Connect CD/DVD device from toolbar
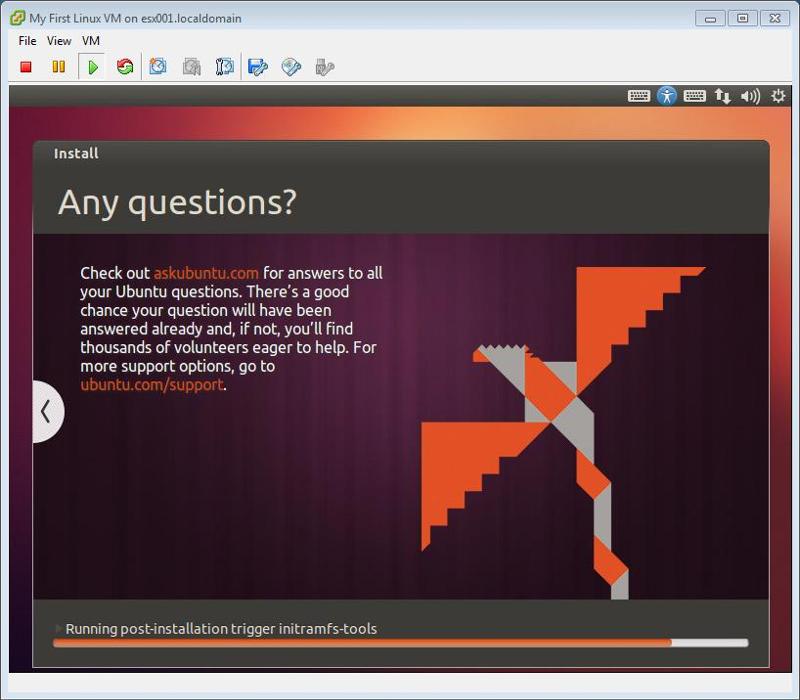The height and width of the screenshot is (700, 800). click(291, 67)
